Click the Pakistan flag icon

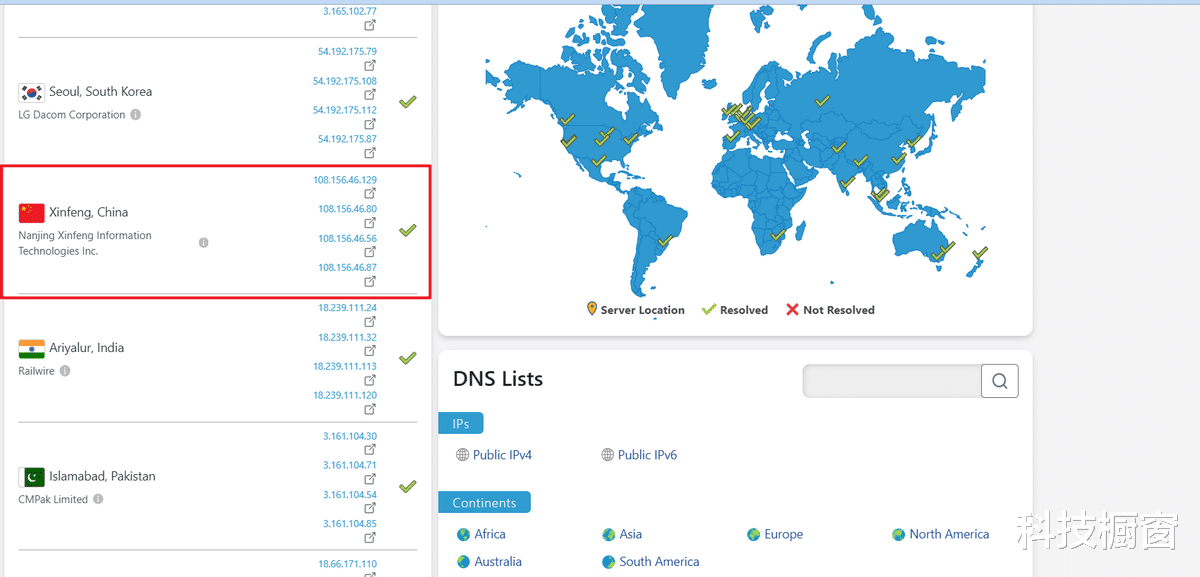point(31,477)
